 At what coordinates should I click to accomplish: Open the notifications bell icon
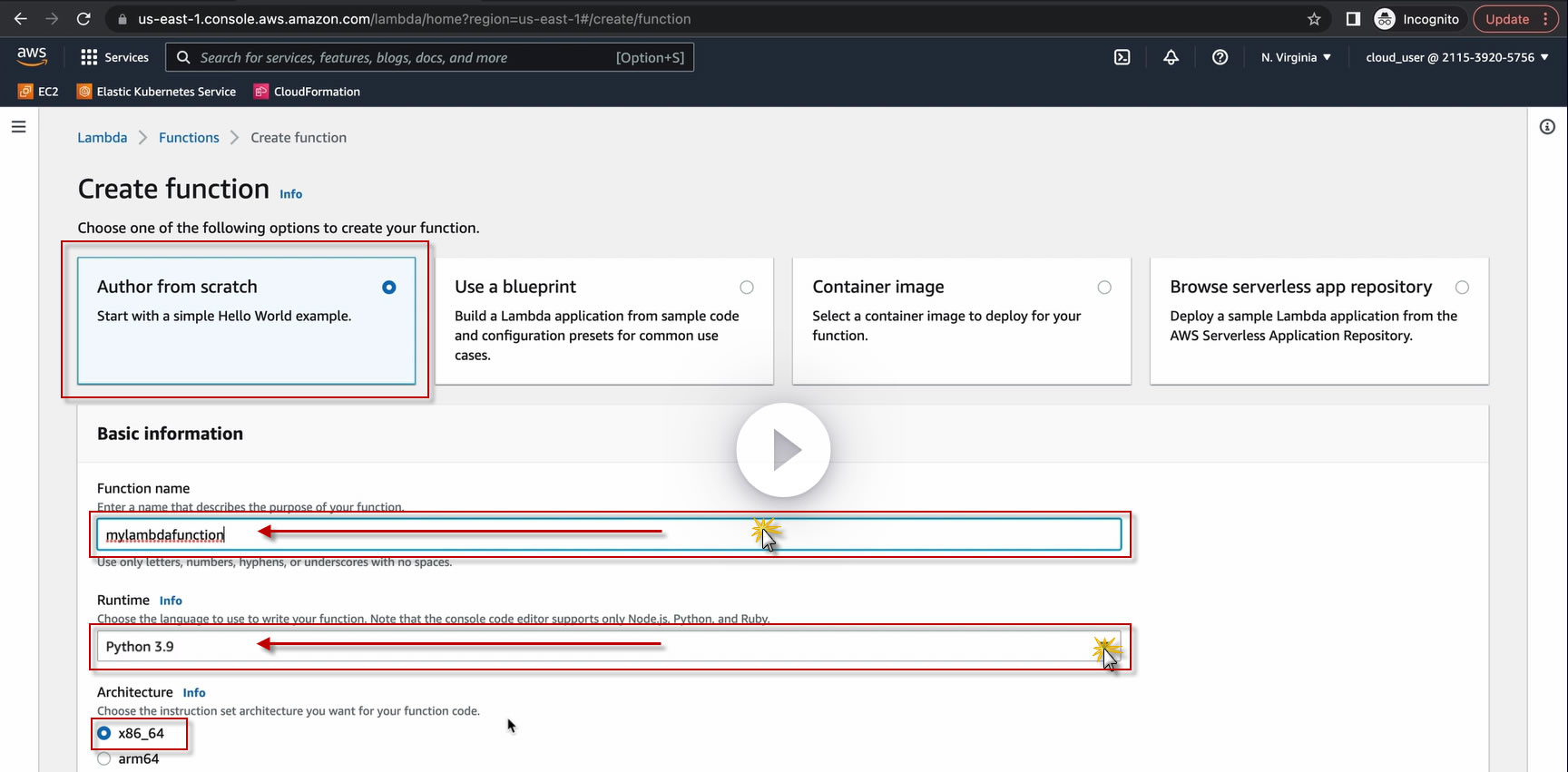[x=1171, y=57]
